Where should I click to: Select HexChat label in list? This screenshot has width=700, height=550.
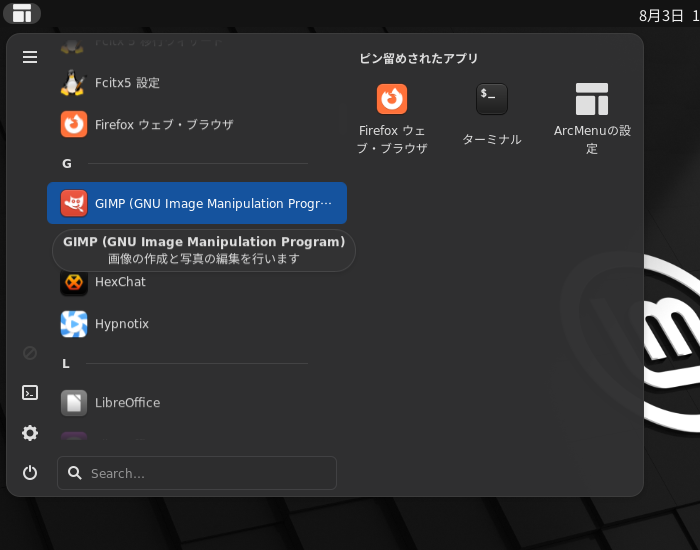pos(120,282)
